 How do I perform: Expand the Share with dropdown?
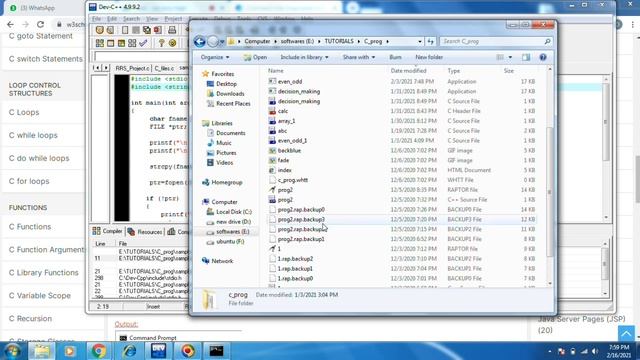(x=359, y=57)
